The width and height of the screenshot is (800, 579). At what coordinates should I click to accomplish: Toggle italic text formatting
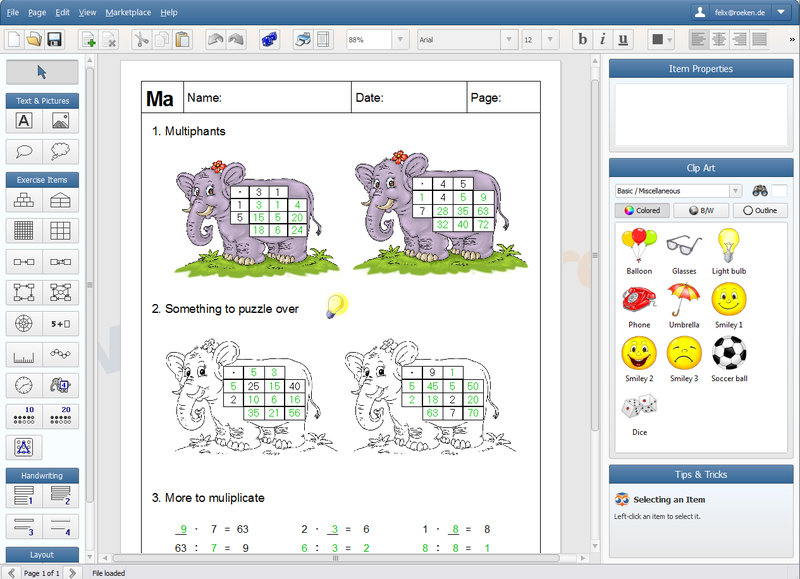click(x=603, y=39)
